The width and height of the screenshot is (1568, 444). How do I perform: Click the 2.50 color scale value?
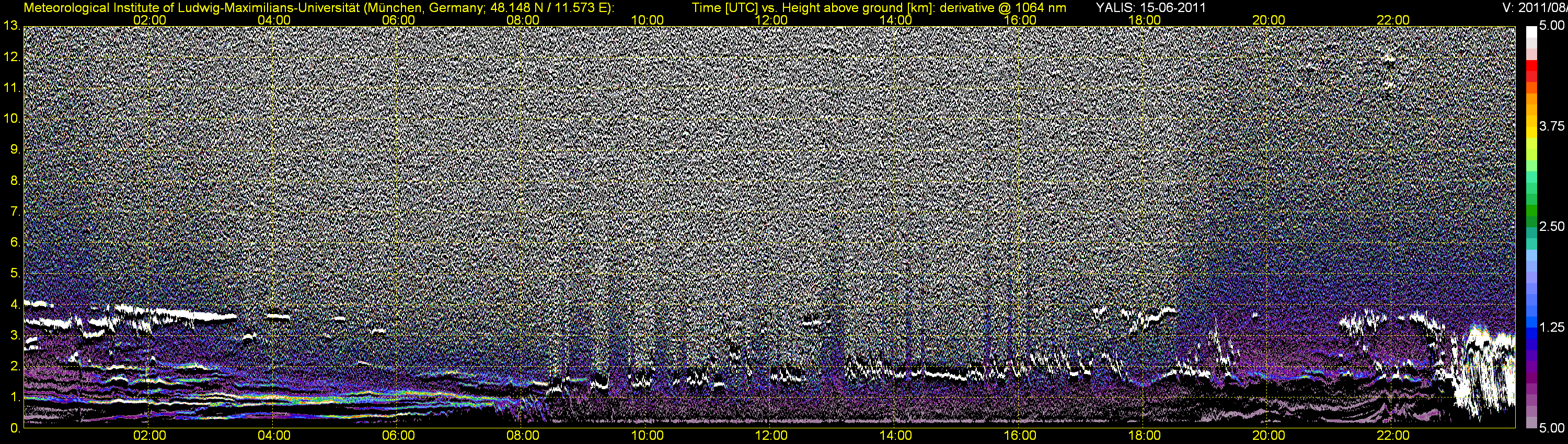click(x=1552, y=226)
